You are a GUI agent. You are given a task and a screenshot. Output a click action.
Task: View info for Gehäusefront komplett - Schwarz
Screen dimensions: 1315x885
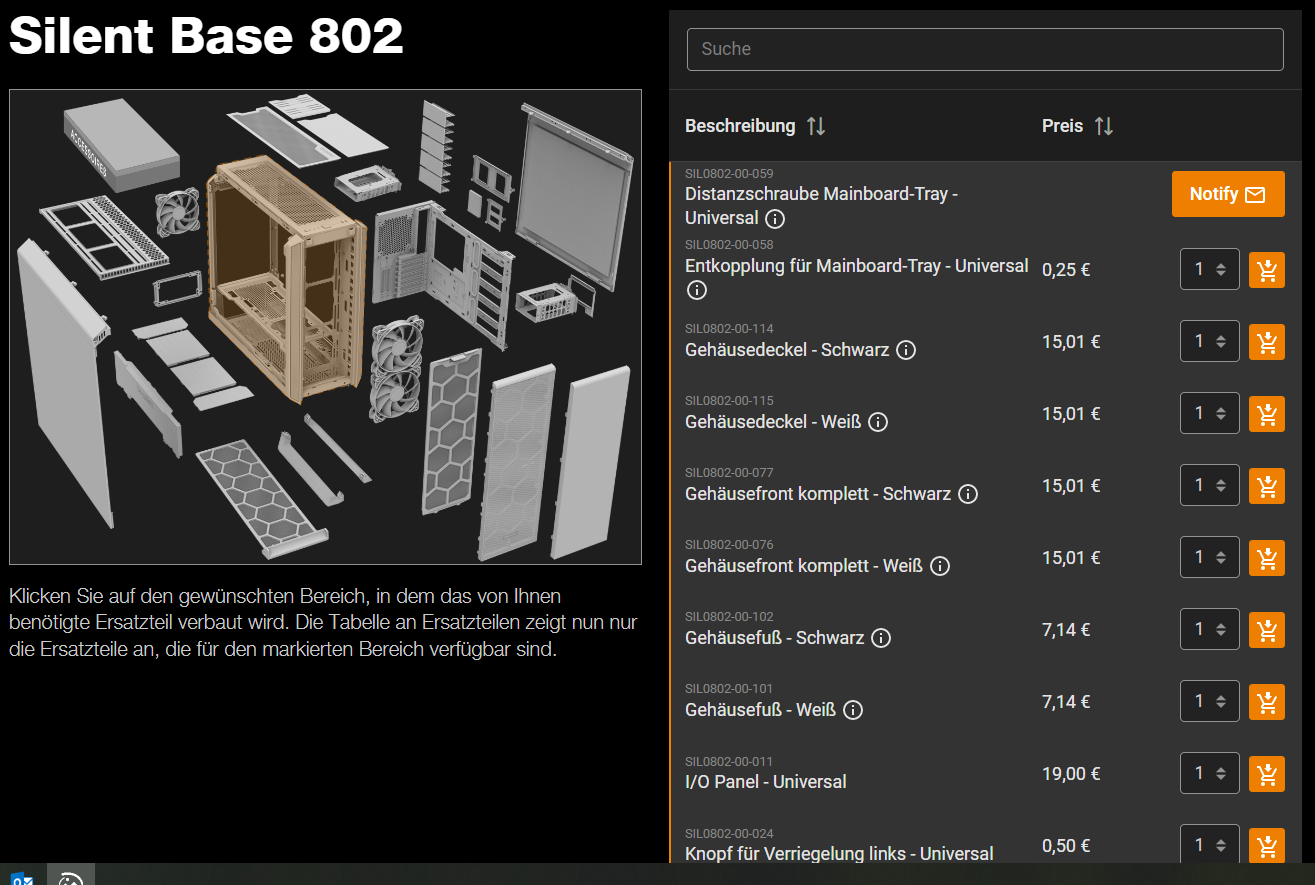968,494
